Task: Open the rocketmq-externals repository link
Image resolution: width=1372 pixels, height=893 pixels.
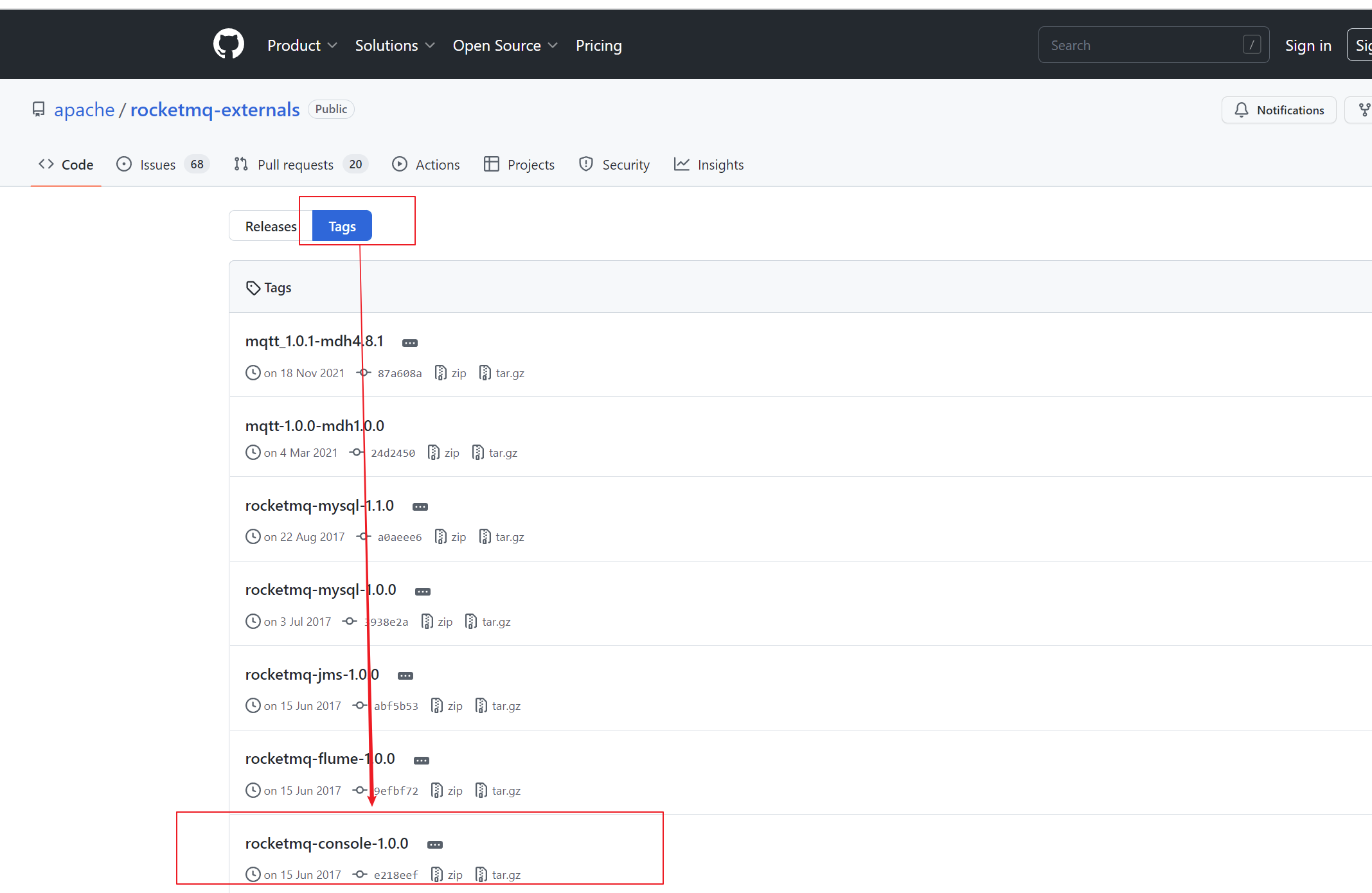Action: 215,110
